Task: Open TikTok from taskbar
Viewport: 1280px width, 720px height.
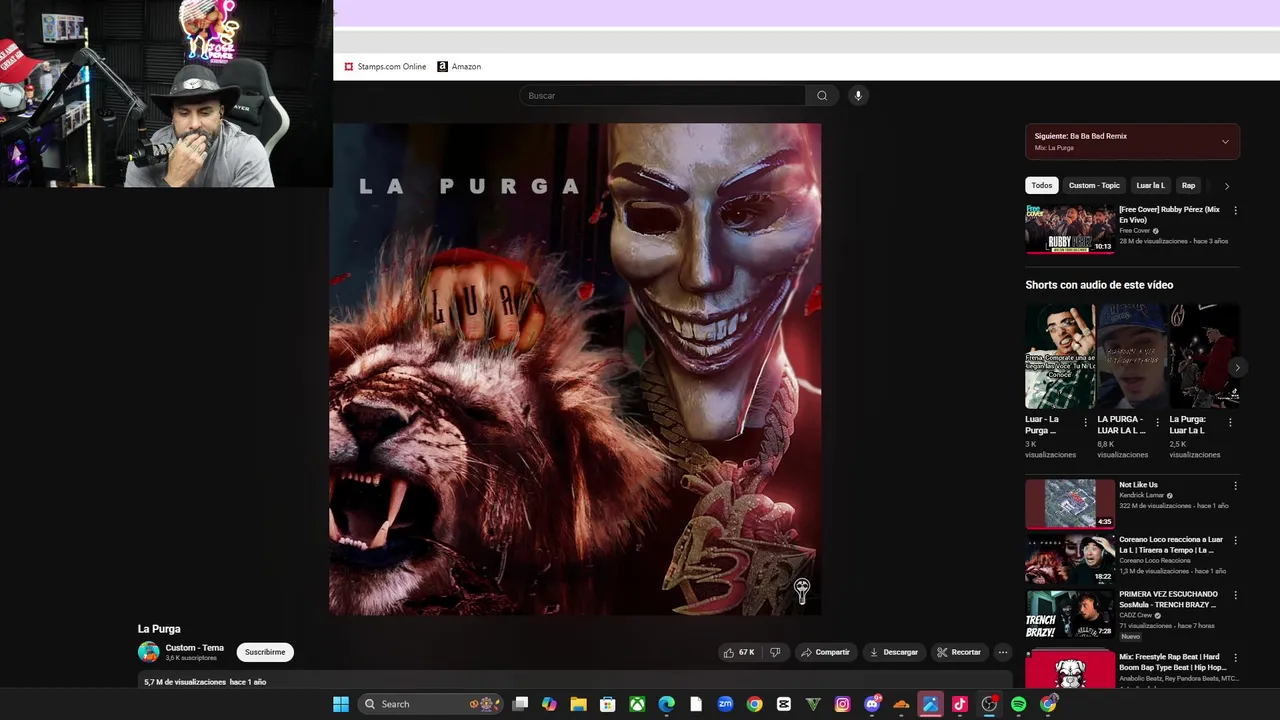Action: (x=960, y=704)
